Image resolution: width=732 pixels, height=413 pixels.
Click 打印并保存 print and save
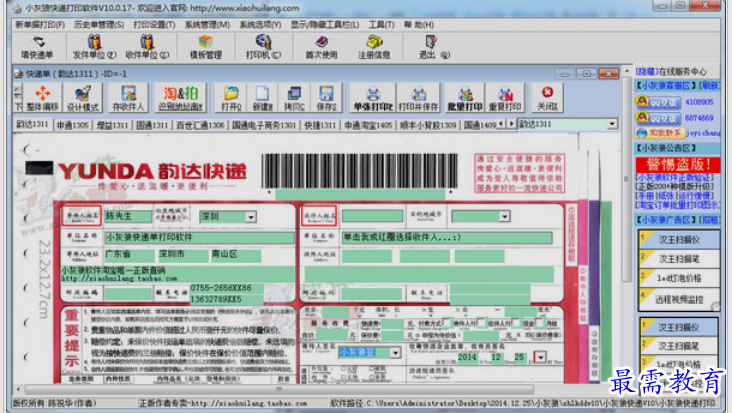(x=418, y=98)
